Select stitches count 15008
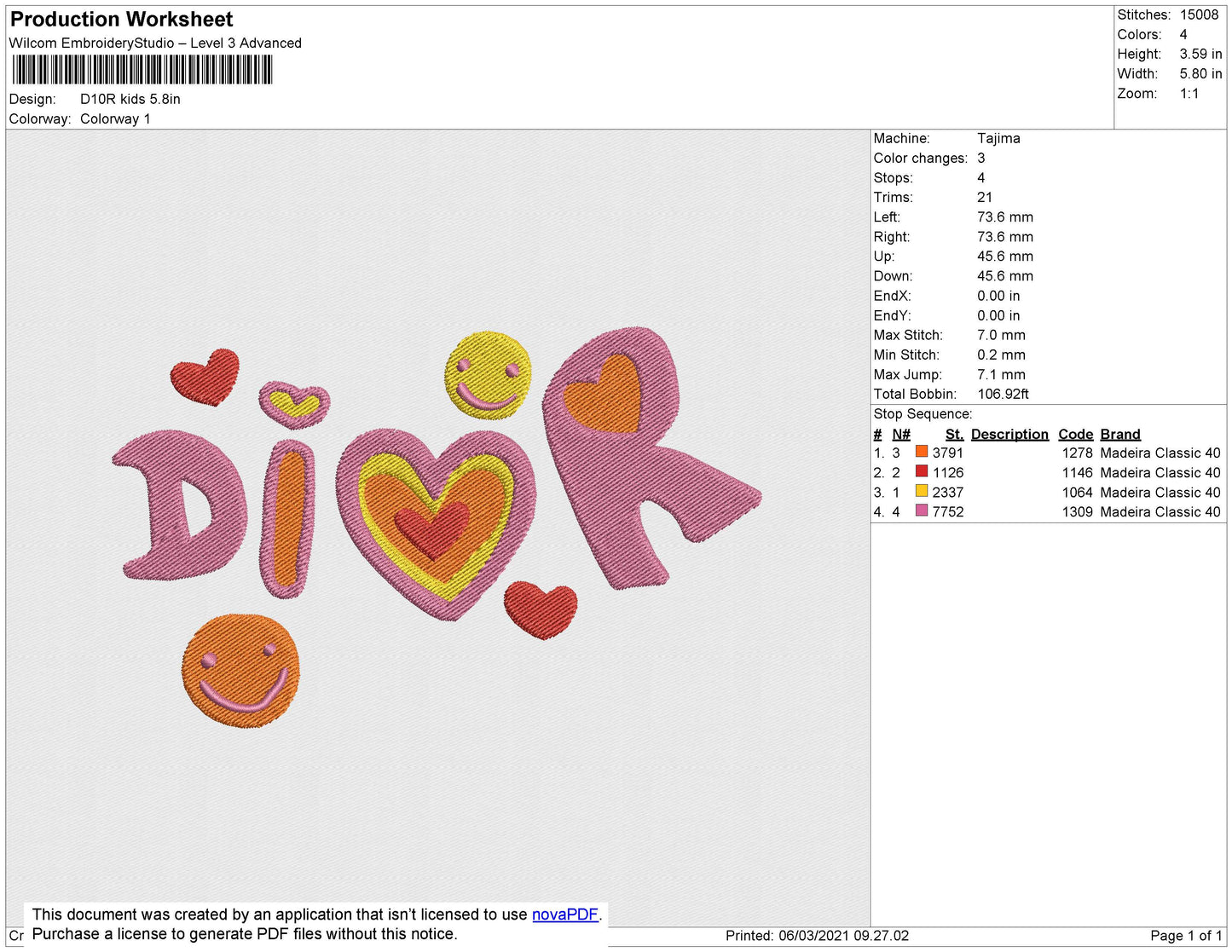Screen dimensions: 1232x952 [1199, 15]
